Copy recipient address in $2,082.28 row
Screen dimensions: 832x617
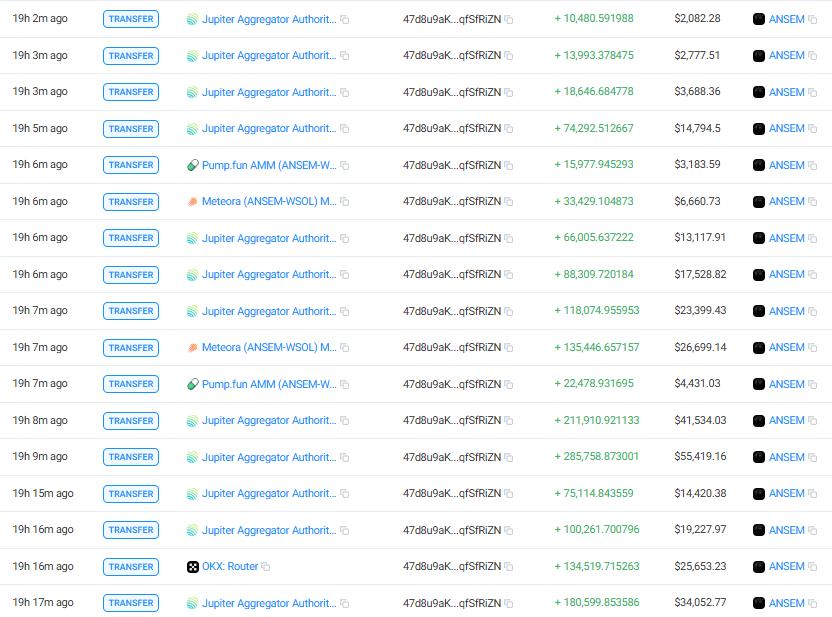(x=509, y=20)
